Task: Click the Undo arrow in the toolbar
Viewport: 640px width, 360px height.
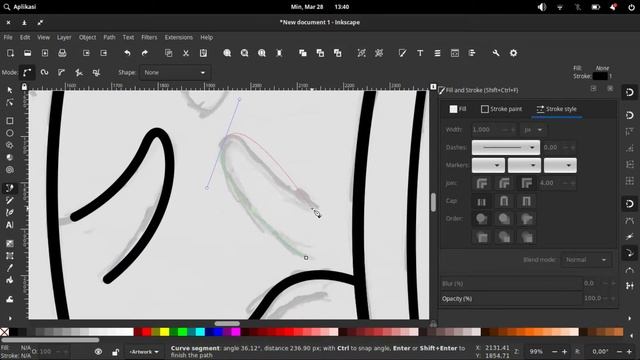Action: tap(127, 53)
